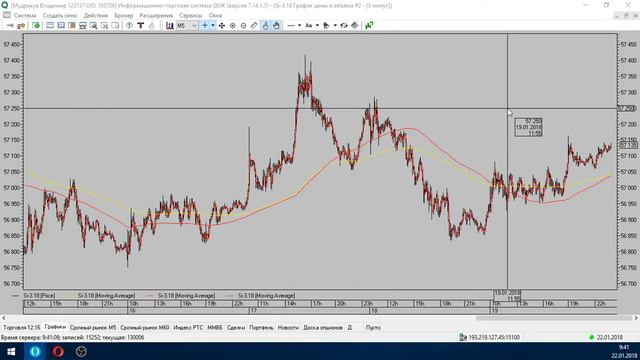Screen dimensions: 640x360
Task: Click the shapes drawing tool icon
Action: click(x=326, y=25)
